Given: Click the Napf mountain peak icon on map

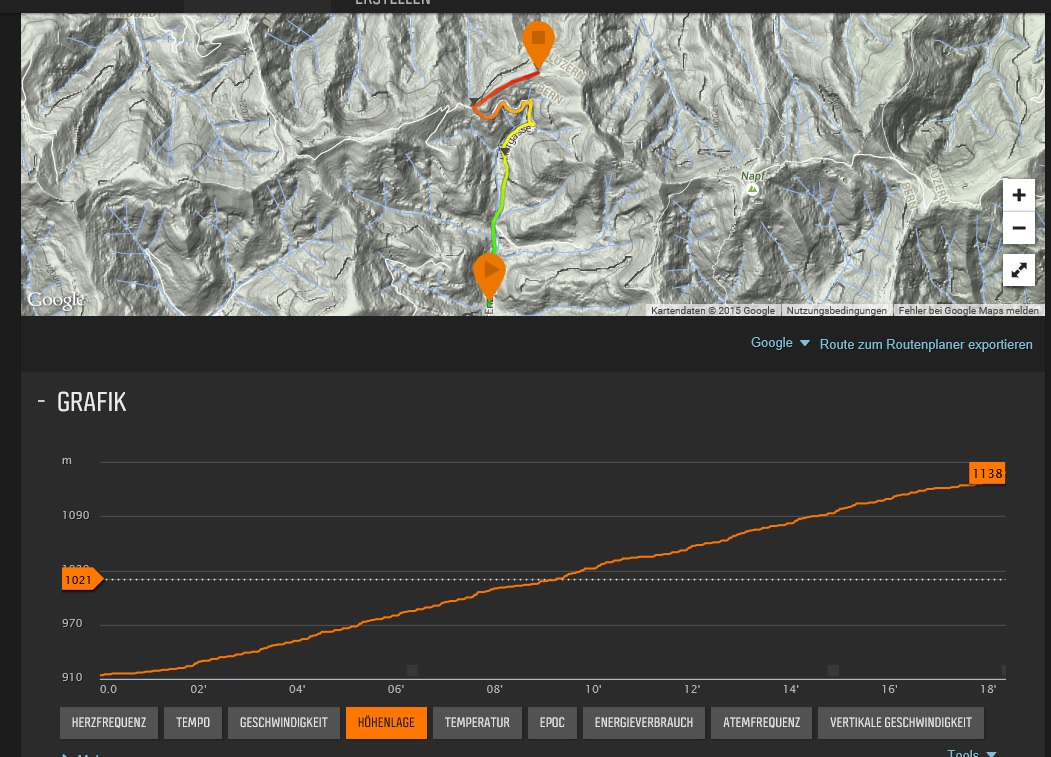Looking at the screenshot, I should (x=751, y=188).
